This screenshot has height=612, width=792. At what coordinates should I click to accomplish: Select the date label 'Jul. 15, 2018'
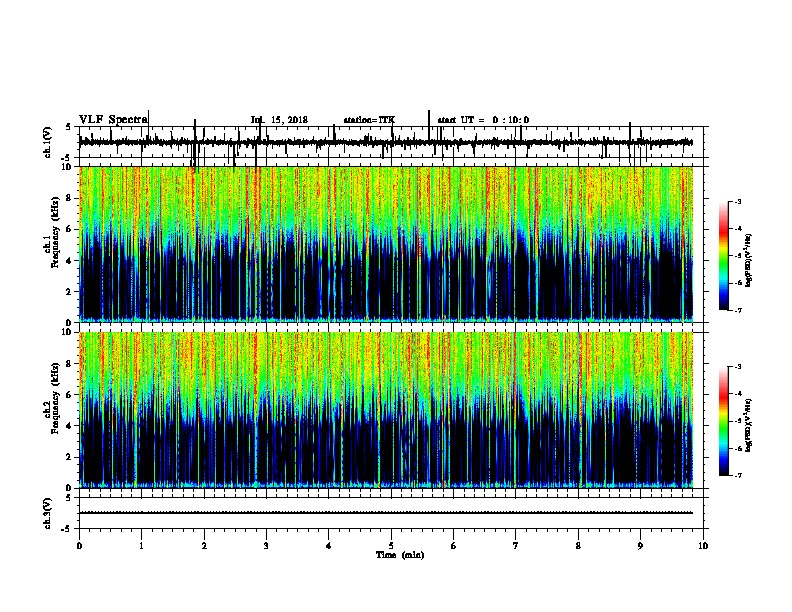click(x=279, y=120)
